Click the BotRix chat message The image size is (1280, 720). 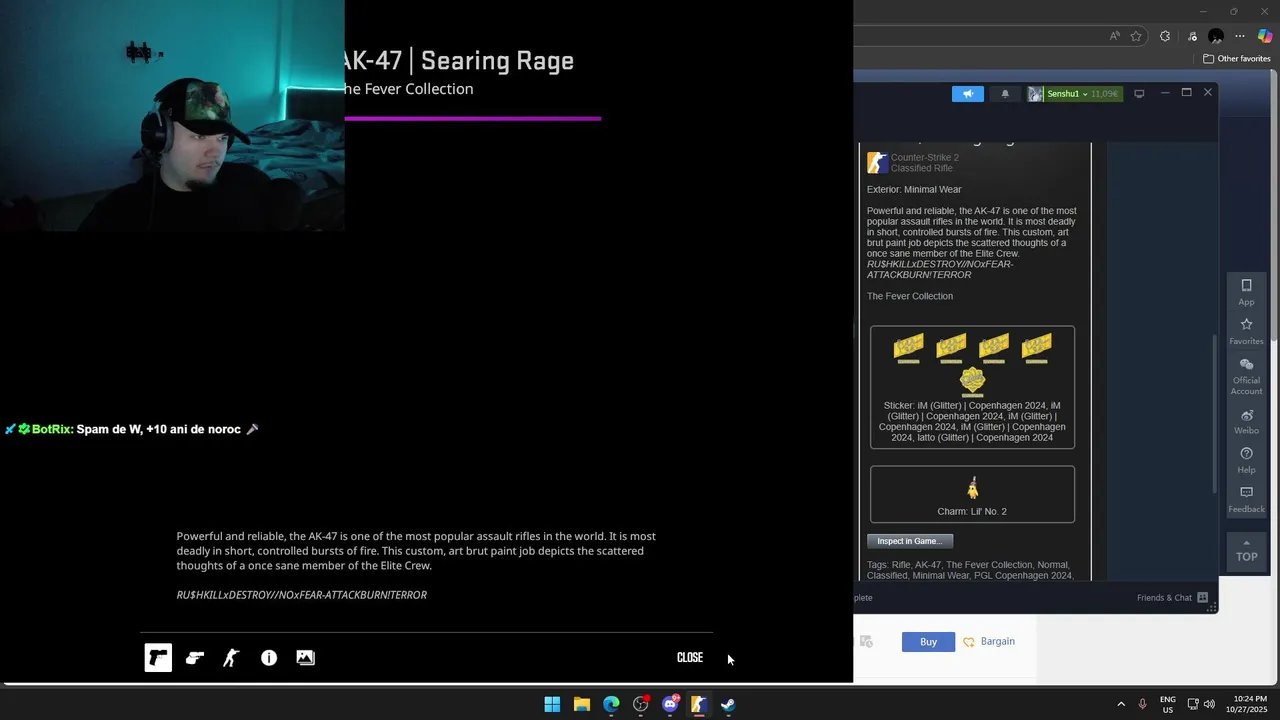pyautogui.click(x=132, y=429)
